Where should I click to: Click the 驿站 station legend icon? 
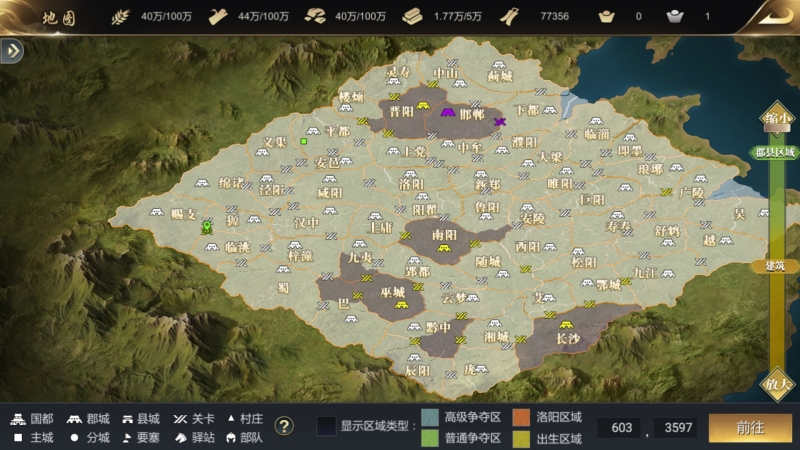pyautogui.click(x=181, y=438)
